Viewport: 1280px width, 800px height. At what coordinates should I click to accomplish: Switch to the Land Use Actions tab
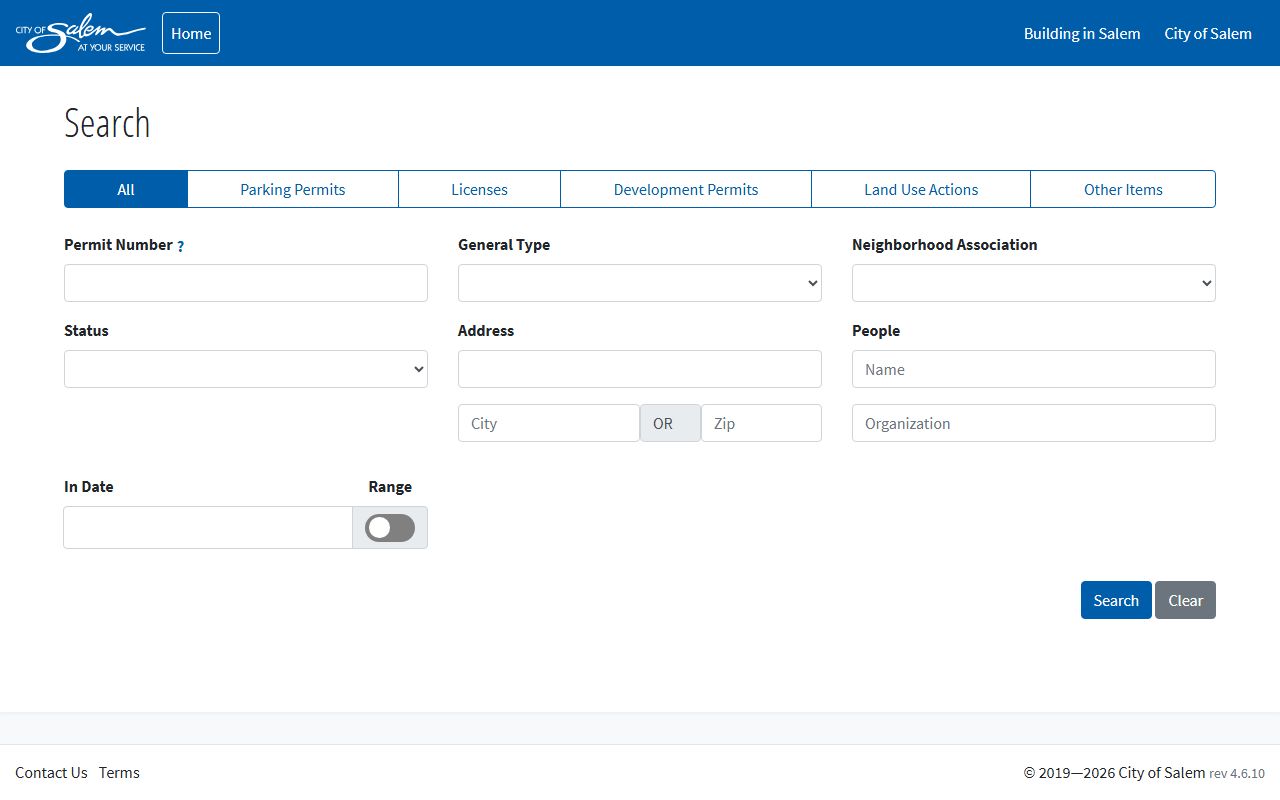point(920,189)
